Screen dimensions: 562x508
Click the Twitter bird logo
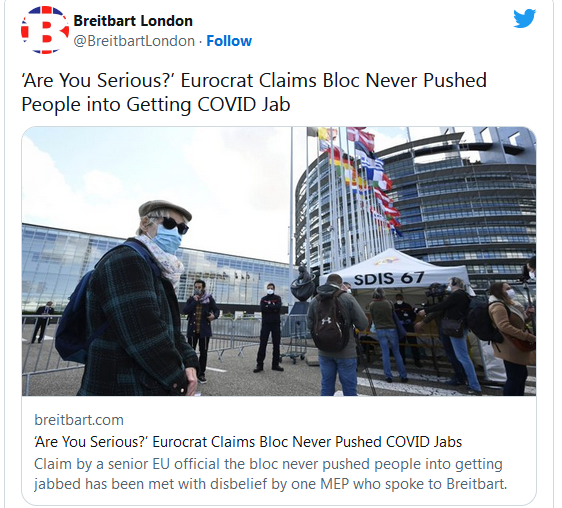click(524, 19)
